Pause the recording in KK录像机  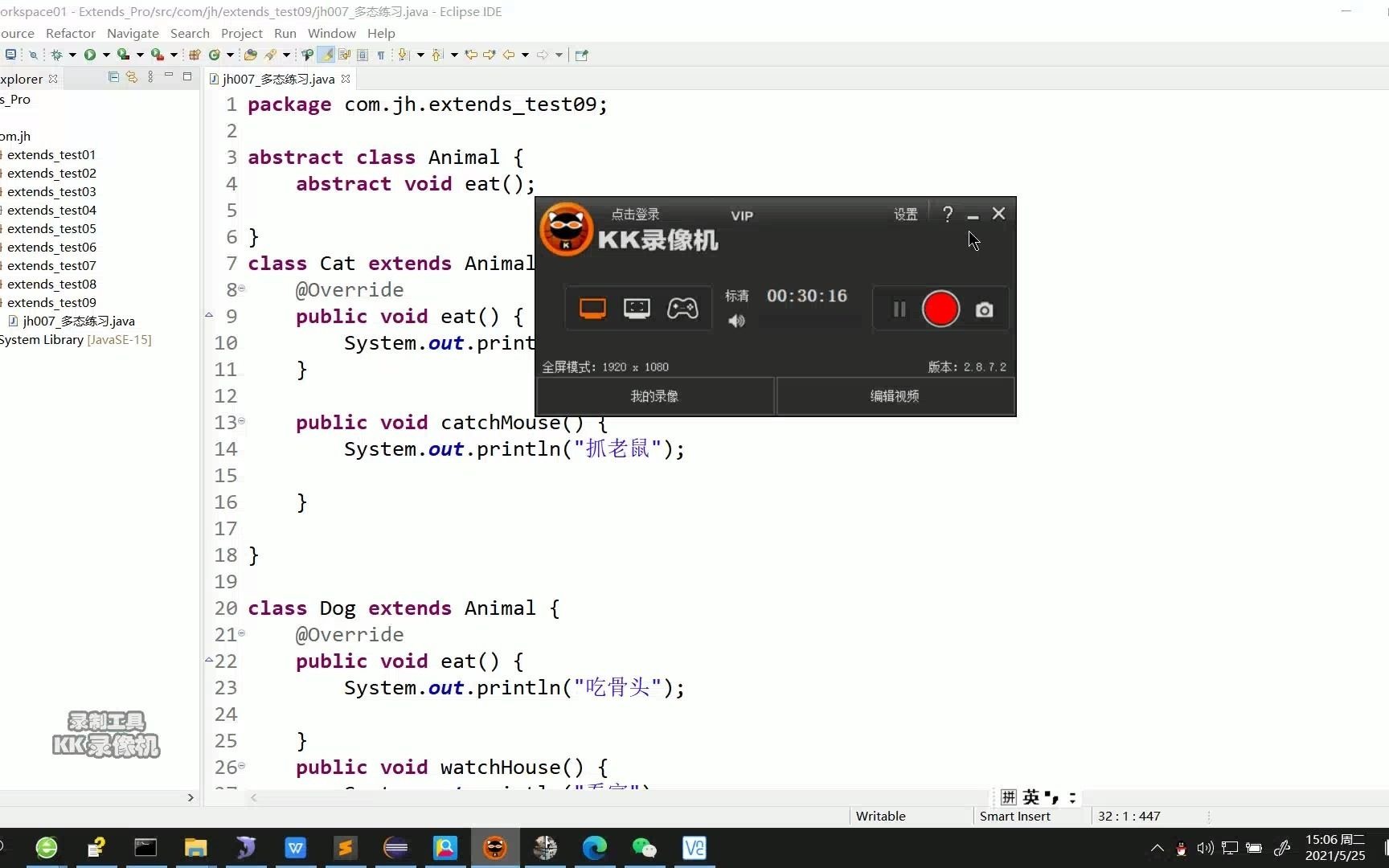coord(899,309)
